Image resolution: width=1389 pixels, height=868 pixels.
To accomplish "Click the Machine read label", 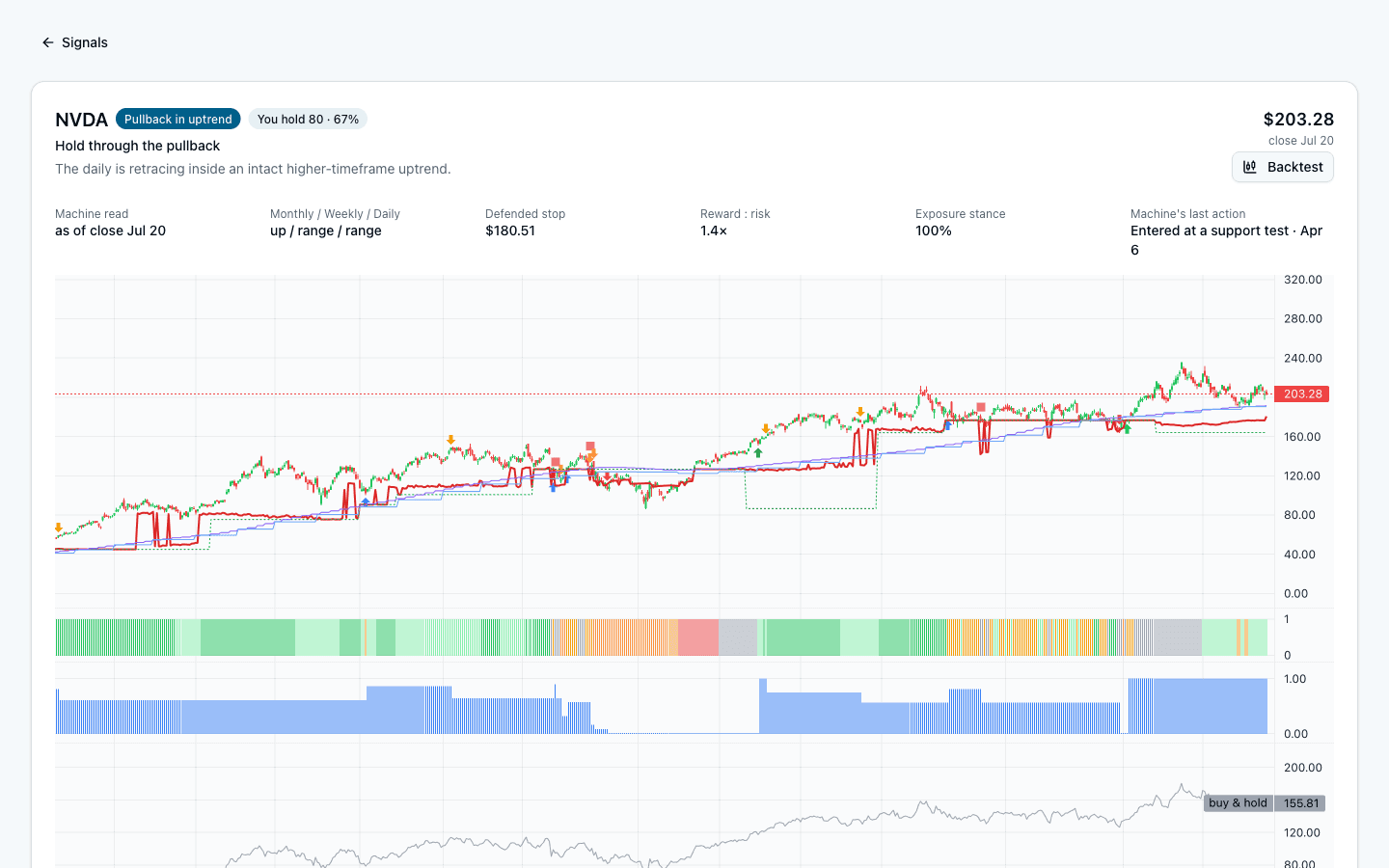I will 92,214.
